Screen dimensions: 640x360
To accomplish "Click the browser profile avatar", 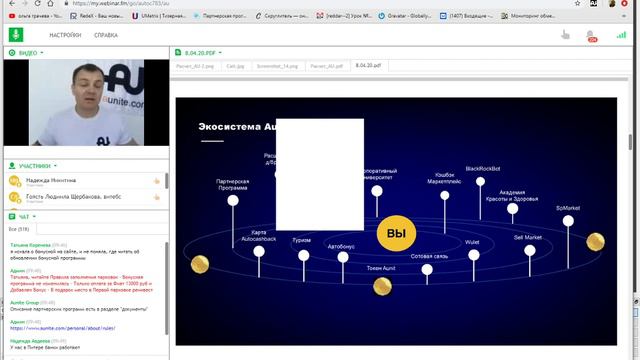I will pyautogui.click(x=611, y=3).
